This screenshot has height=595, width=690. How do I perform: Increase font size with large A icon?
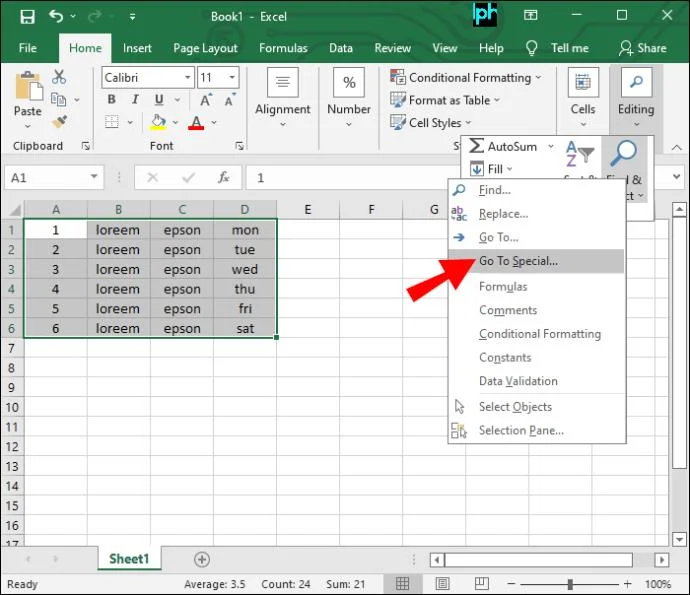[206, 100]
